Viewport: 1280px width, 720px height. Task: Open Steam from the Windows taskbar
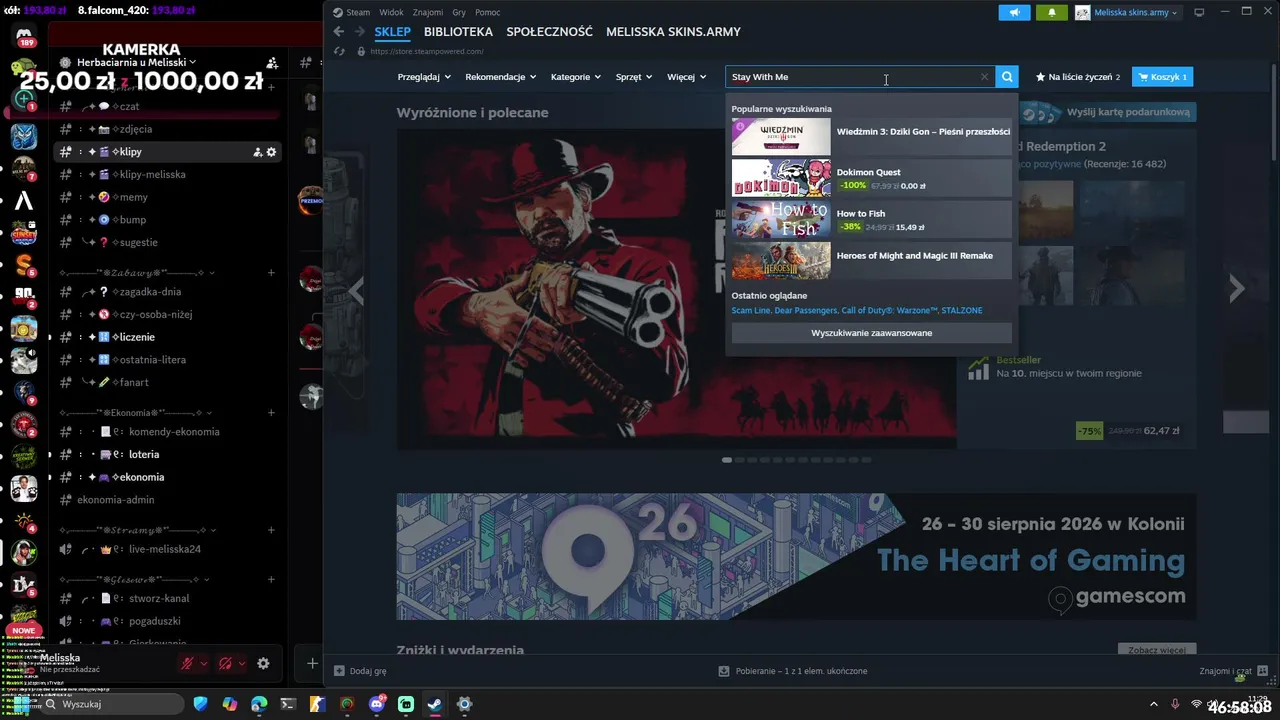pyautogui.click(x=435, y=704)
